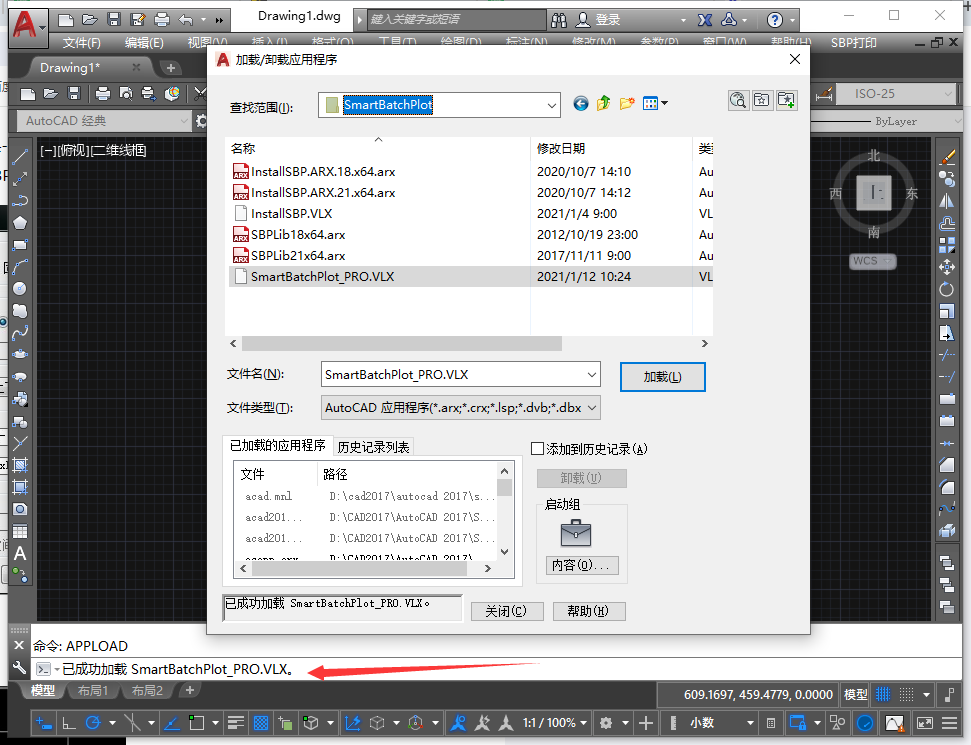Image resolution: width=971 pixels, height=745 pixels.
Task: Click the Close button in dialog
Action: point(507,611)
